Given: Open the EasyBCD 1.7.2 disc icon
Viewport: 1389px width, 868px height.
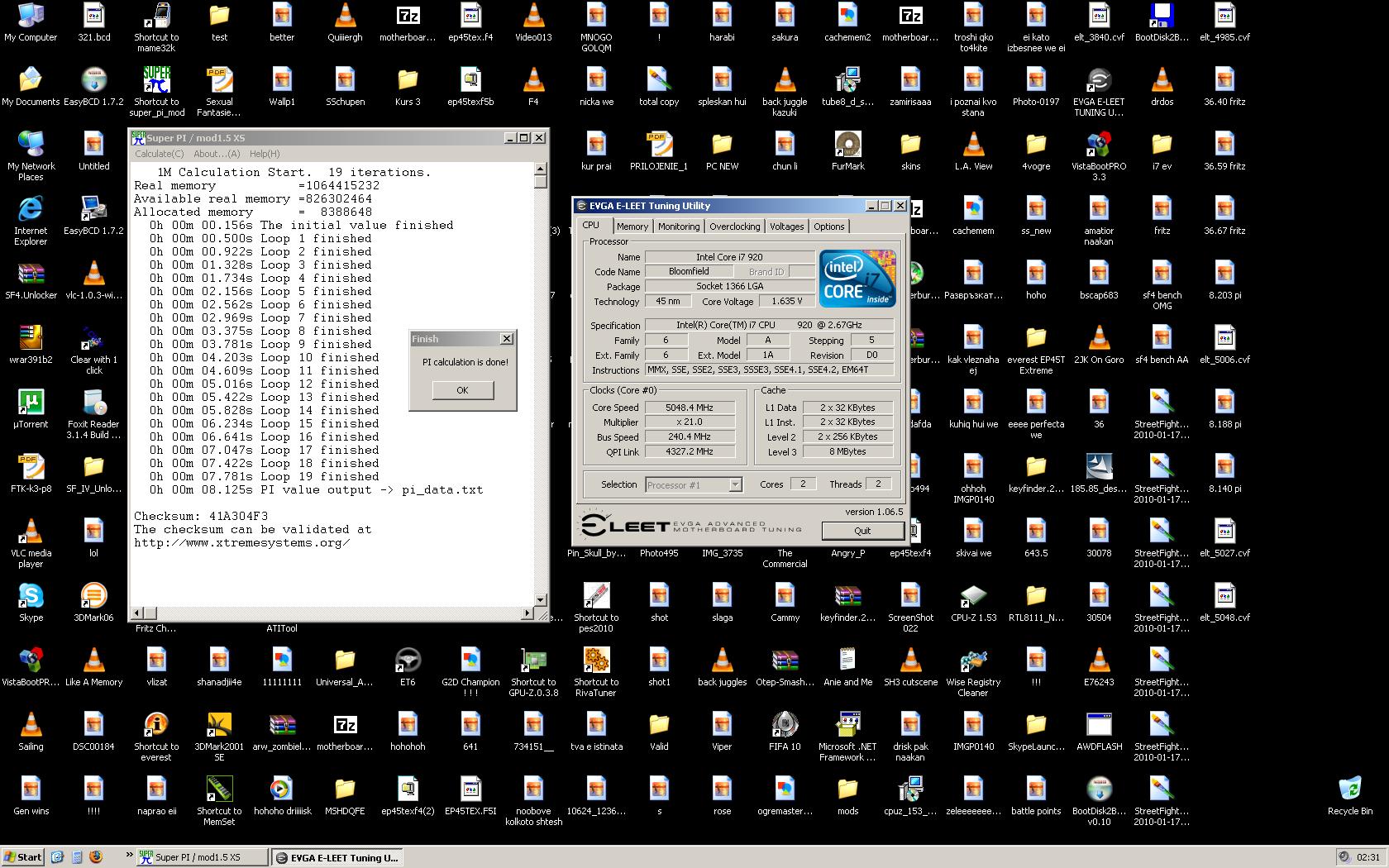Looking at the screenshot, I should [x=93, y=87].
